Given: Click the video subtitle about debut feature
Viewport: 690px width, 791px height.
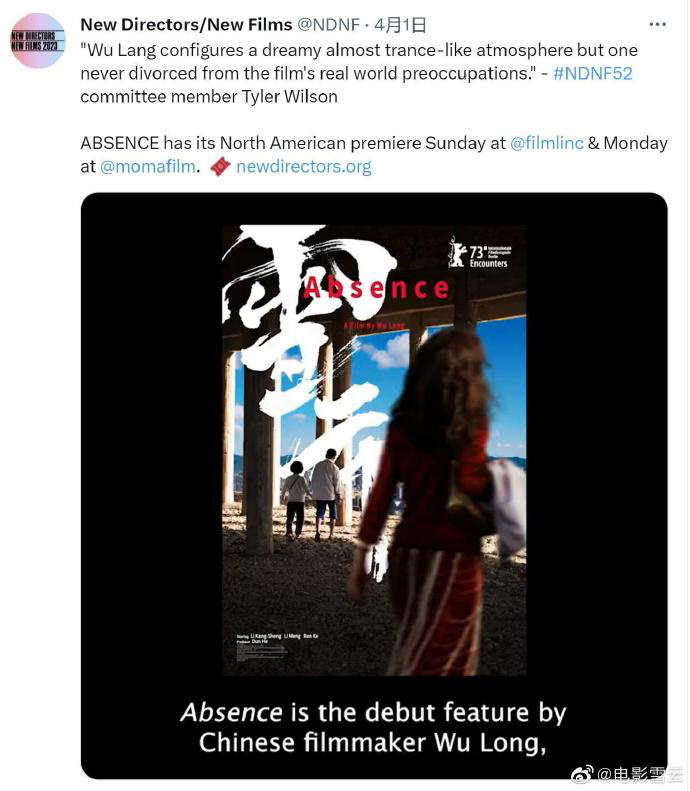Looking at the screenshot, I should point(373,727).
